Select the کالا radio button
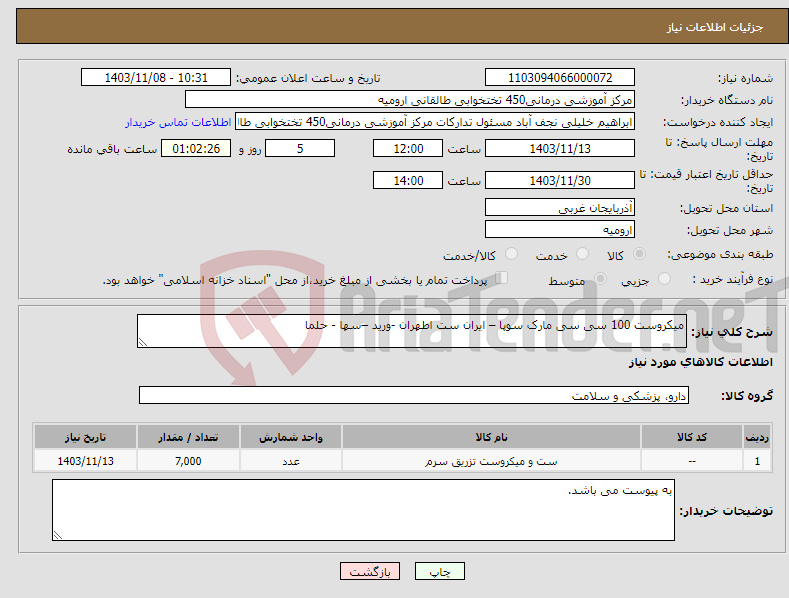Image resolution: width=789 pixels, height=598 pixels. [640, 254]
